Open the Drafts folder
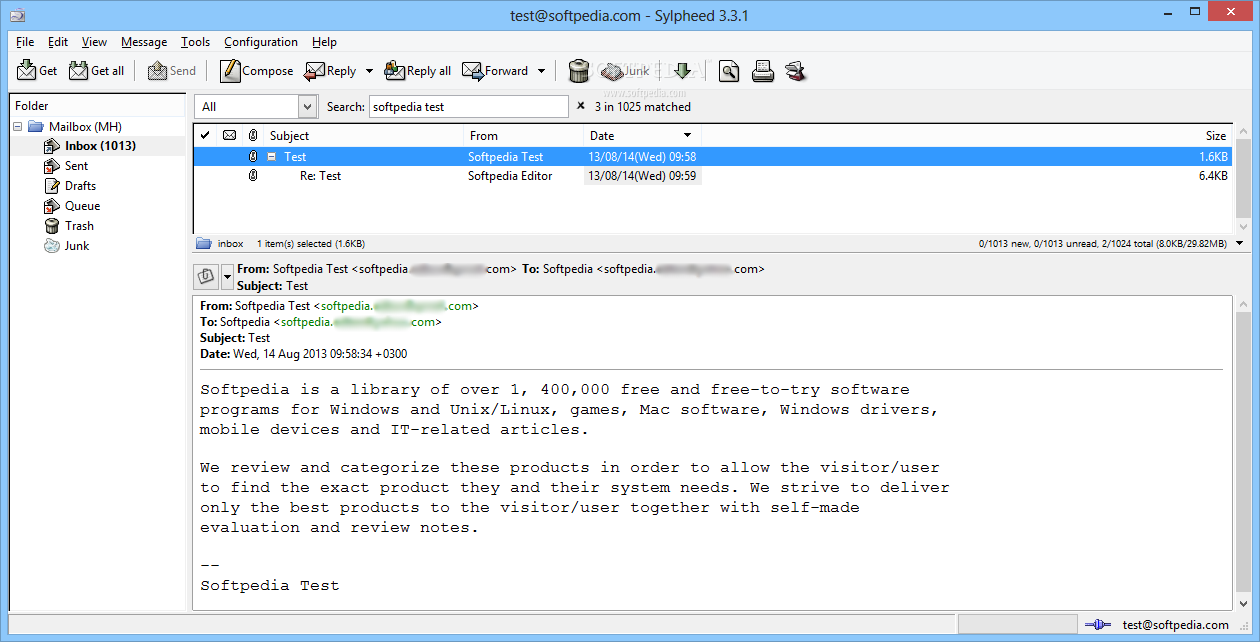The image size is (1260, 642). coord(80,186)
